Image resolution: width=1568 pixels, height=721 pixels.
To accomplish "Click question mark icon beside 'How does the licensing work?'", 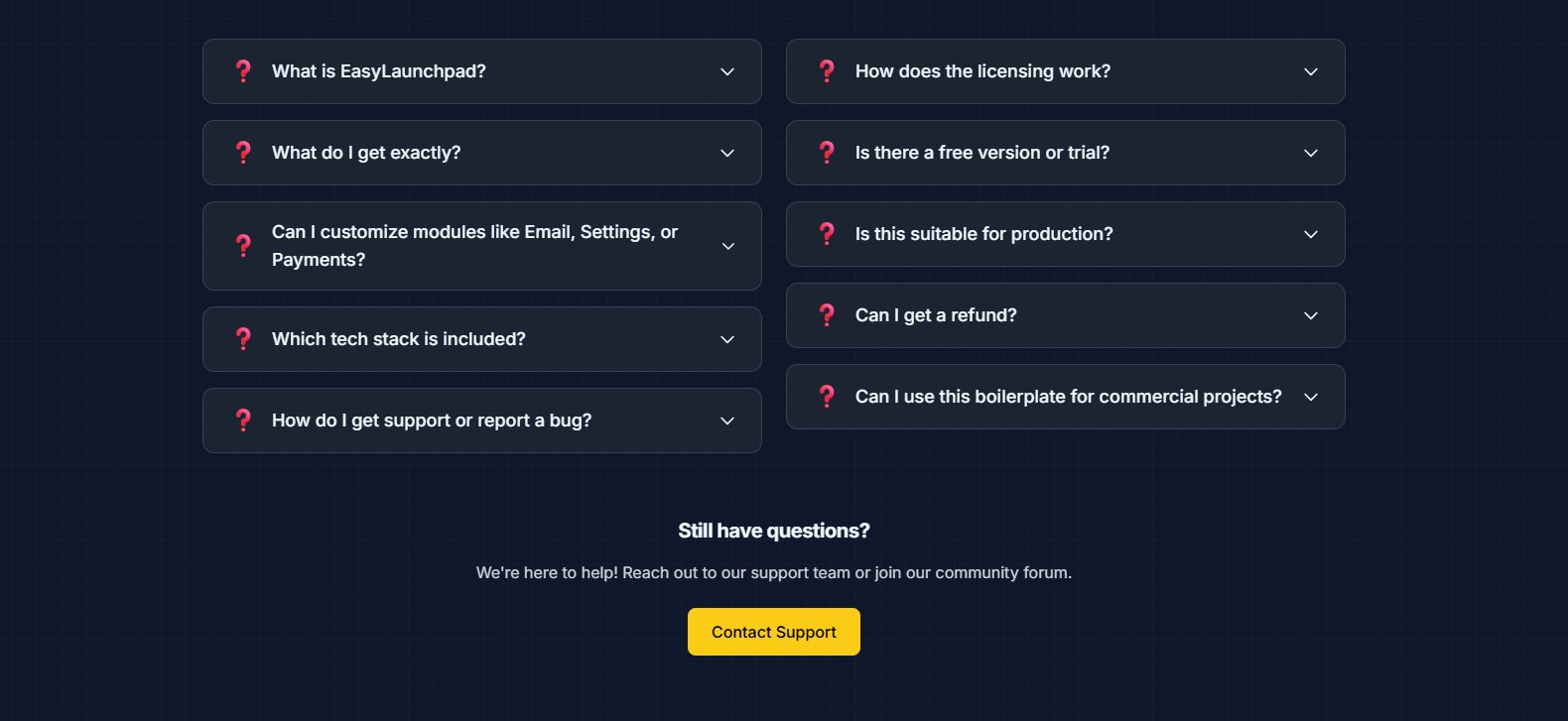I will tap(827, 70).
